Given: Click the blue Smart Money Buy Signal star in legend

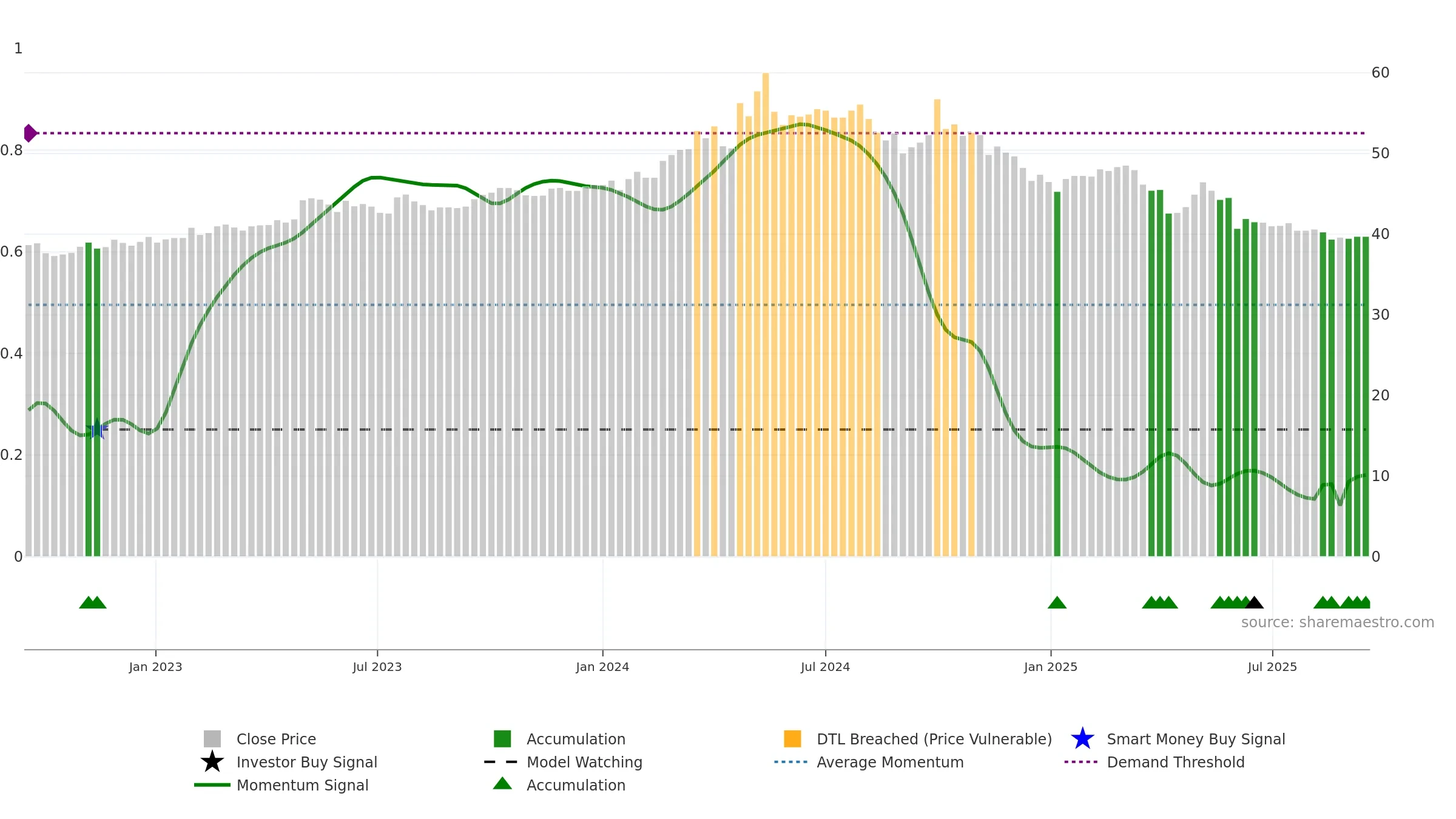Looking at the screenshot, I should (1082, 739).
